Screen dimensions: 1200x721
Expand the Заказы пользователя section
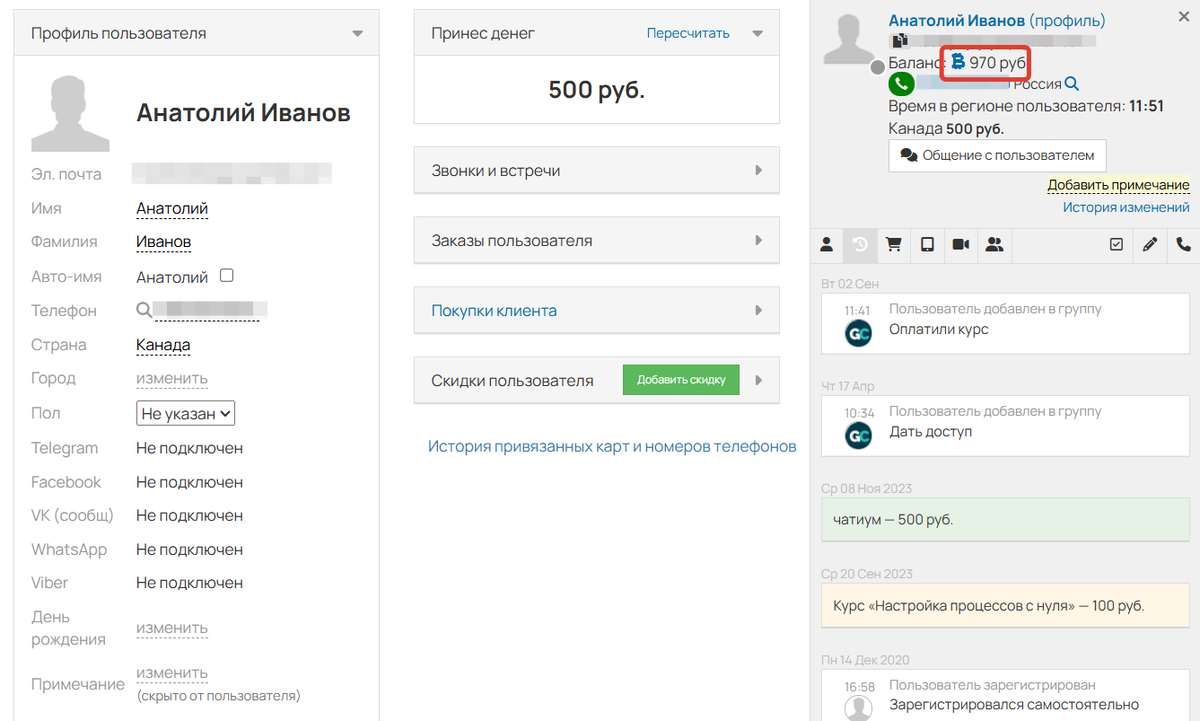596,241
